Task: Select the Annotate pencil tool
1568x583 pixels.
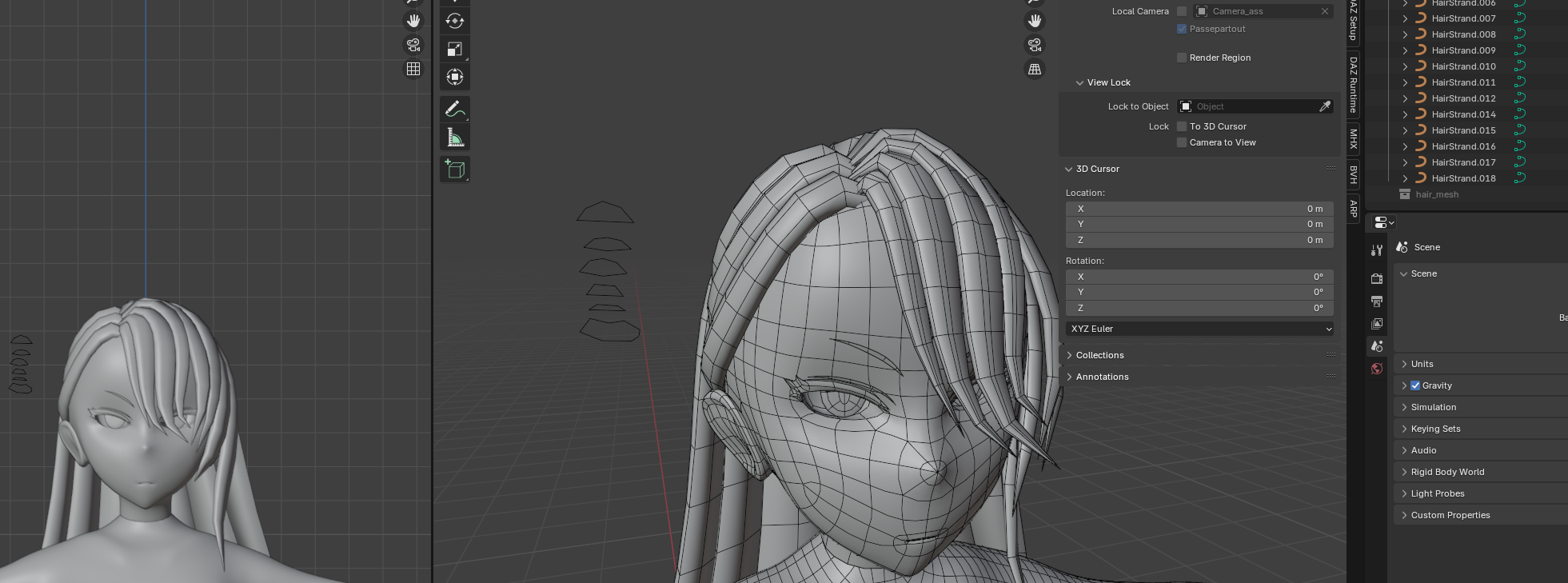Action: coord(455,109)
